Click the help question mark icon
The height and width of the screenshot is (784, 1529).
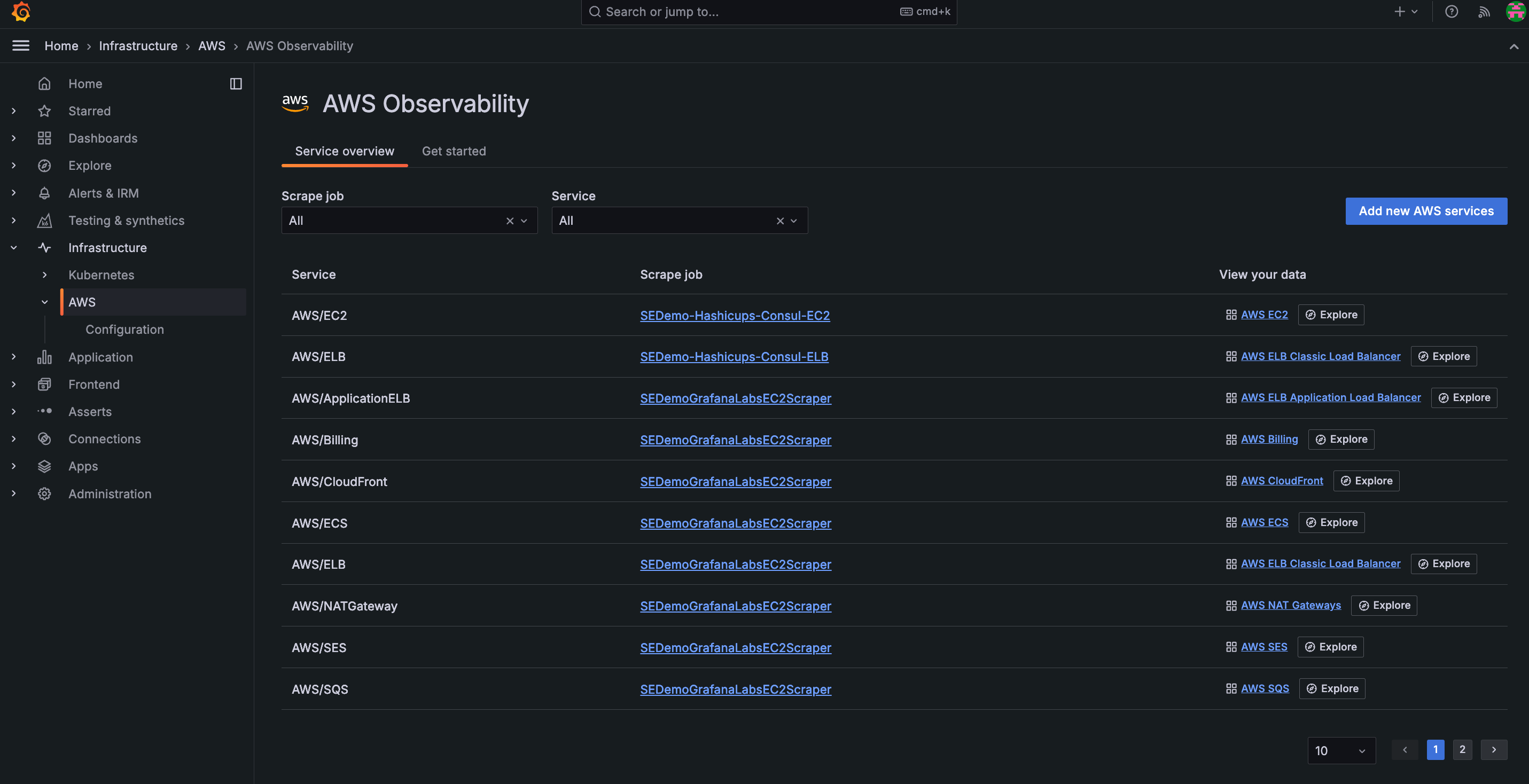click(x=1451, y=12)
